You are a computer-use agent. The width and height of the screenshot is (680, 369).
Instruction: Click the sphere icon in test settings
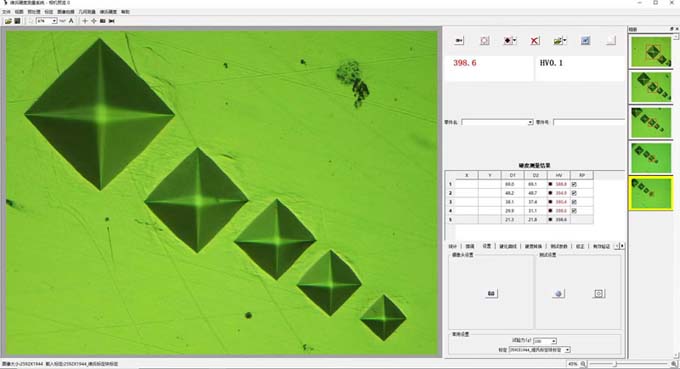(x=559, y=294)
